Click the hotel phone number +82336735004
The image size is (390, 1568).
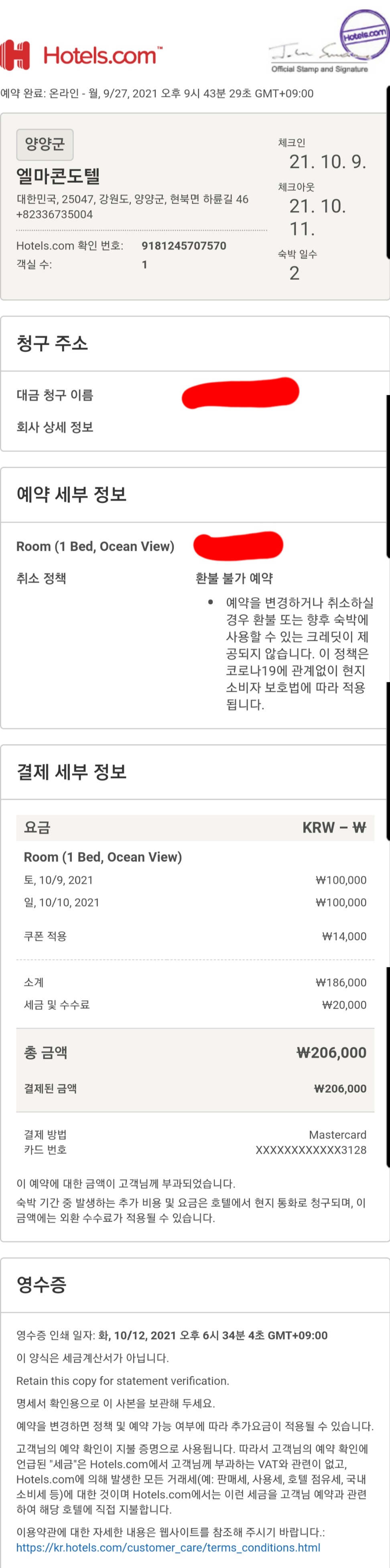[x=54, y=214]
